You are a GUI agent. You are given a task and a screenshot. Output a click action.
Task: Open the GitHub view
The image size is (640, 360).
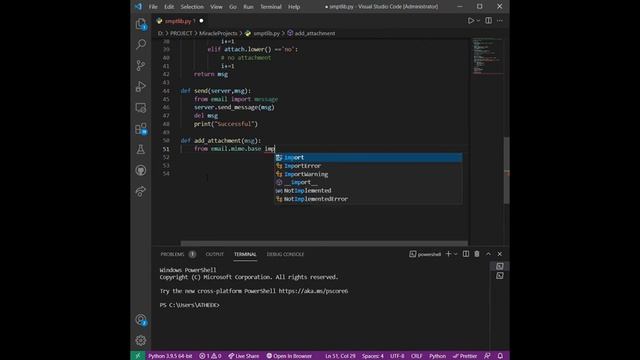141,170
